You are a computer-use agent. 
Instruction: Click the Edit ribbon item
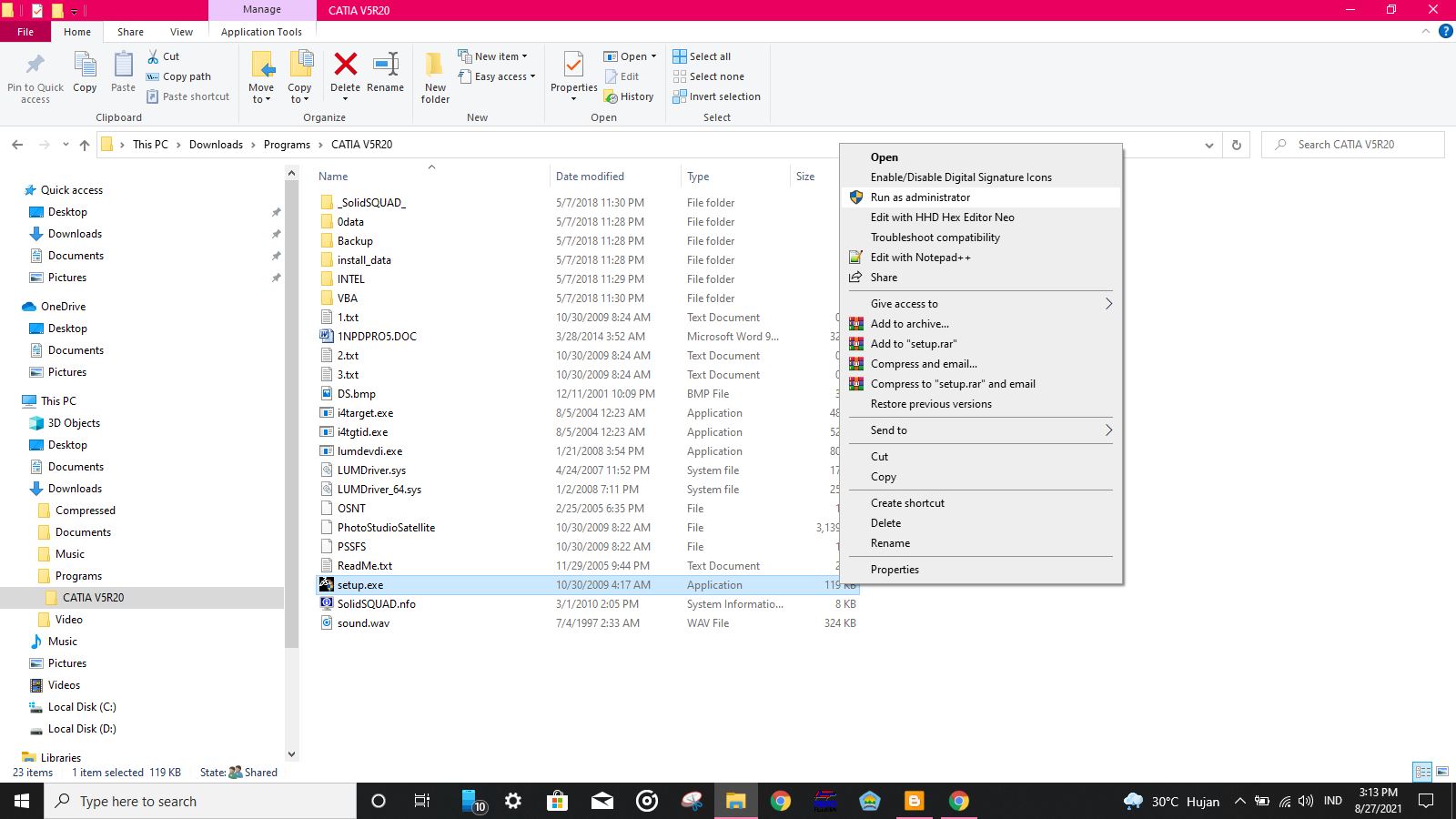(622, 76)
